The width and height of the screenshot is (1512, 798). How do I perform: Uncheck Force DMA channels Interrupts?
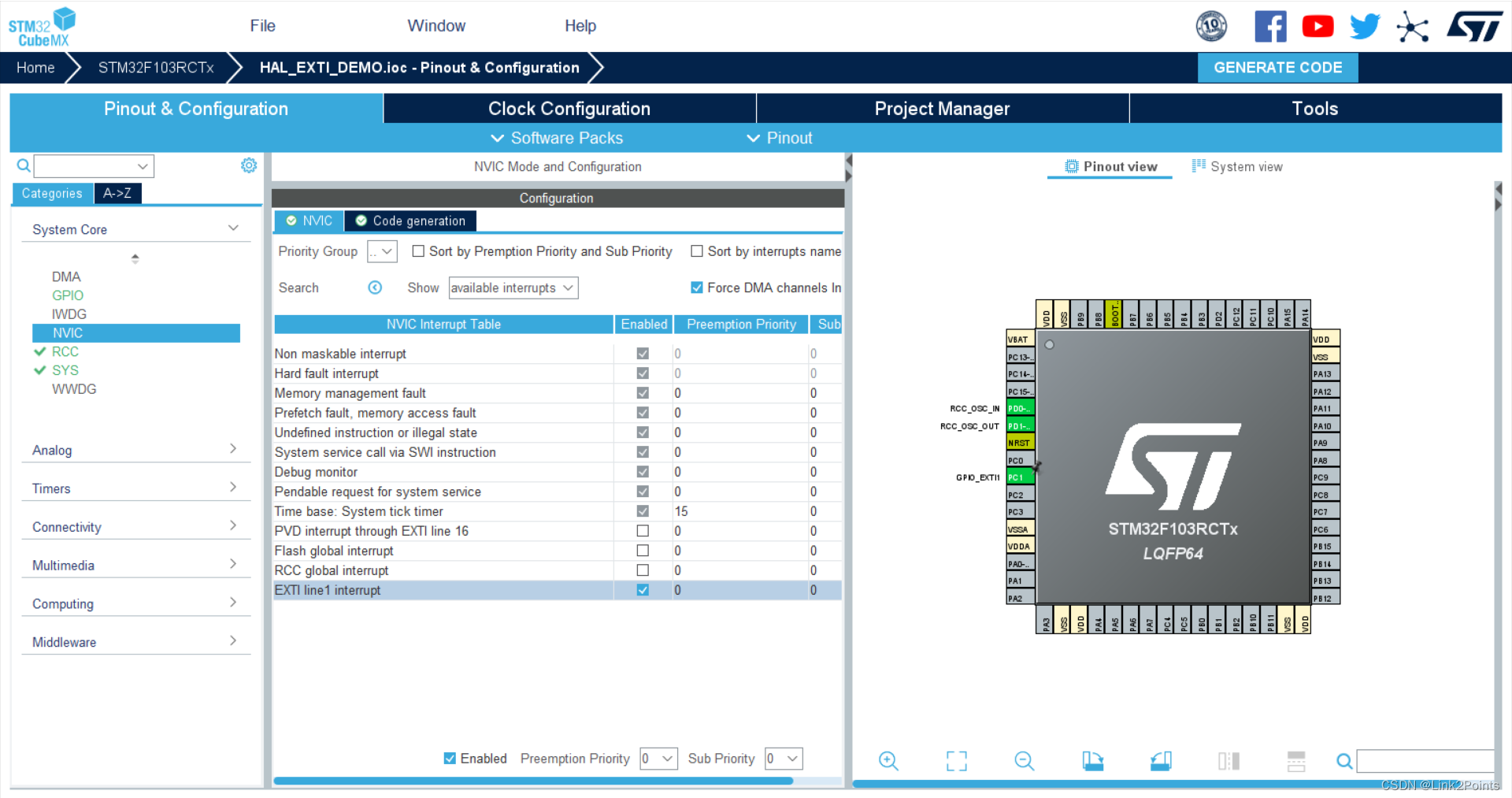(x=697, y=288)
